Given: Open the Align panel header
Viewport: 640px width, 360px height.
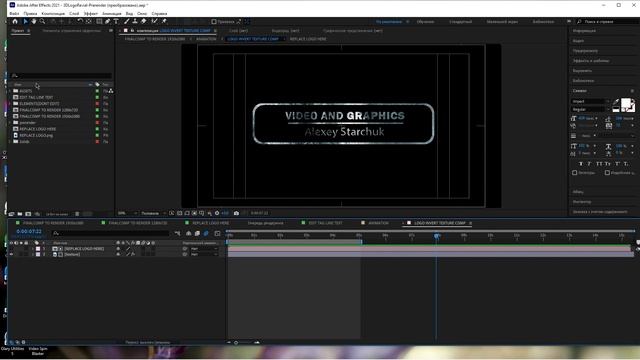Looking at the screenshot, I should click(x=582, y=71).
